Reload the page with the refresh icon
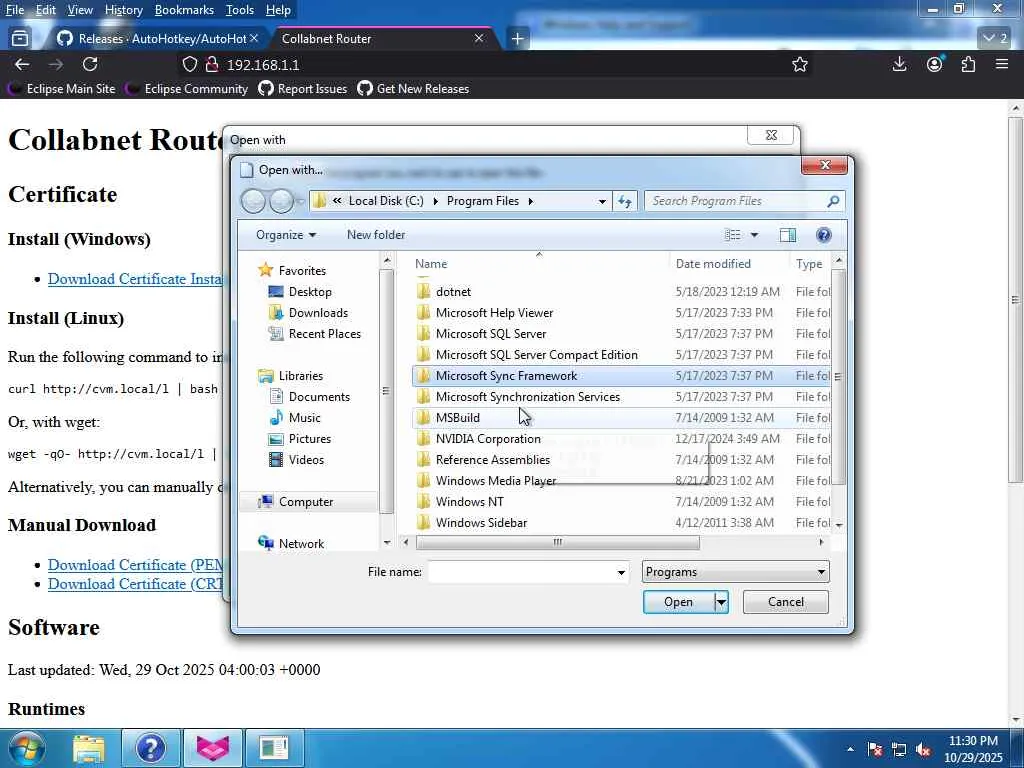1024x768 pixels. point(90,64)
